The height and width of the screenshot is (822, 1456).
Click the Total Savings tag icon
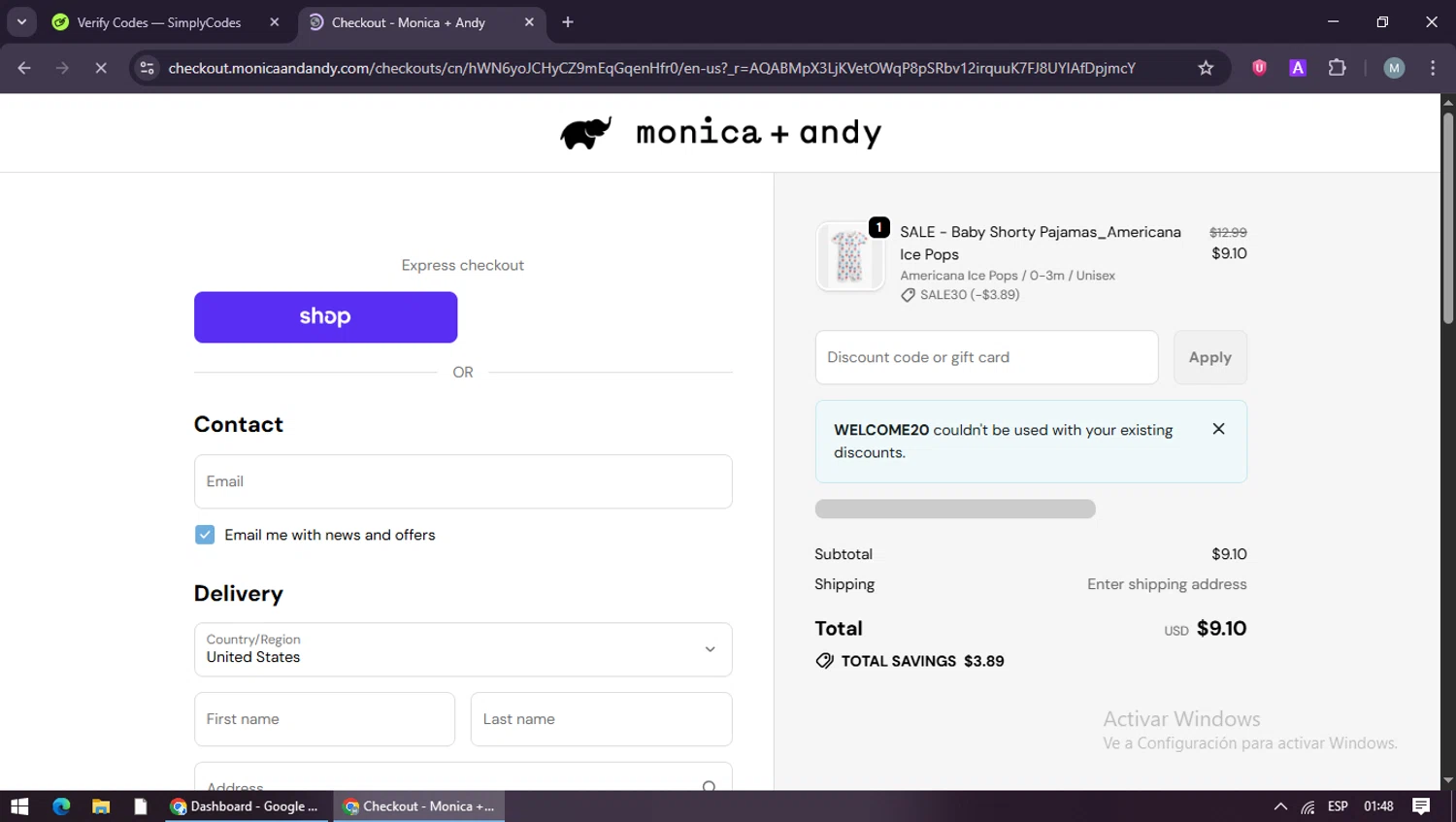(x=824, y=661)
